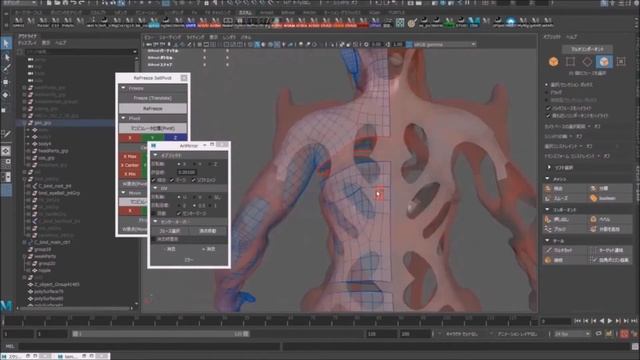
Task: Click the Freeze (Translate) button
Action: [153, 98]
